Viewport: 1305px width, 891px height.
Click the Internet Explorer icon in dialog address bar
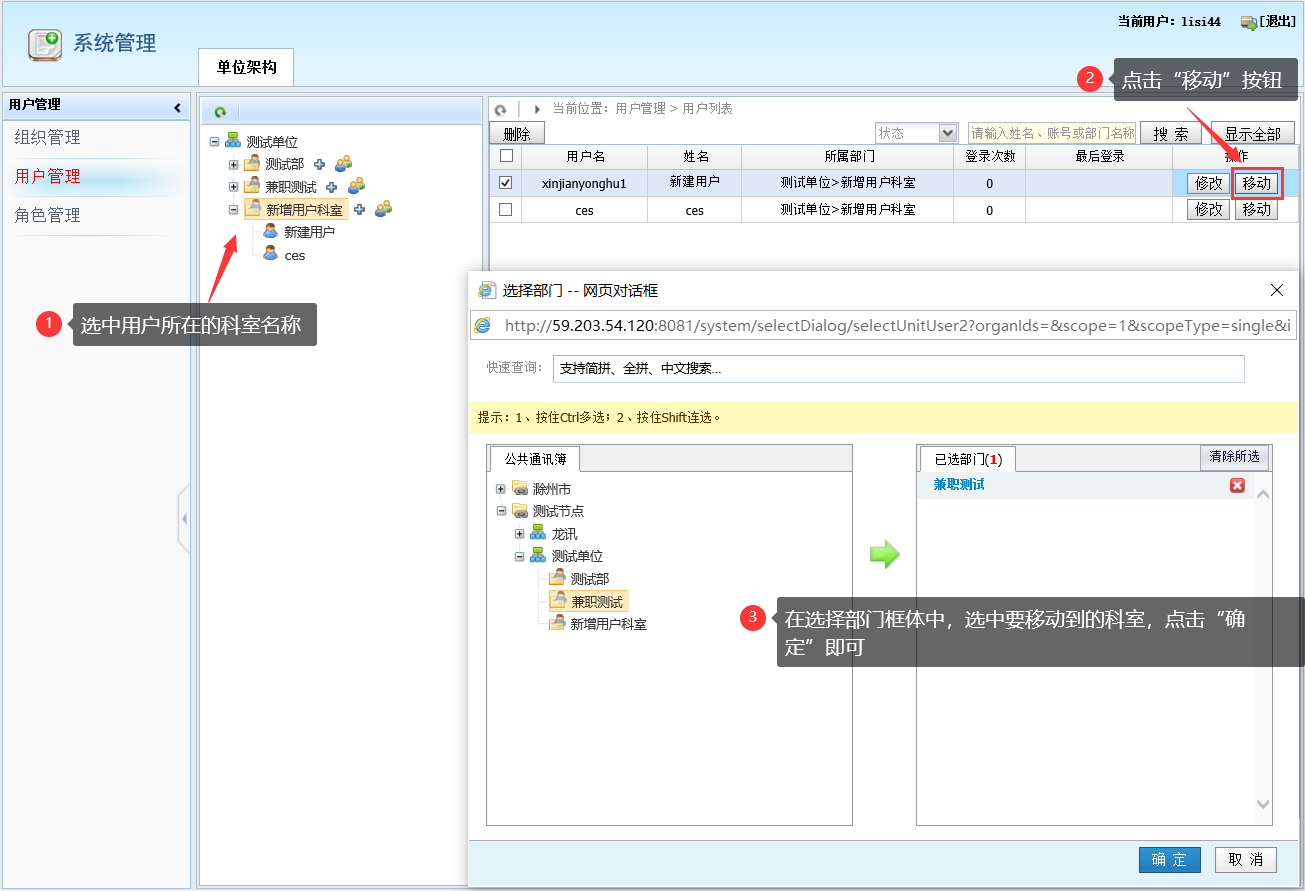483,325
